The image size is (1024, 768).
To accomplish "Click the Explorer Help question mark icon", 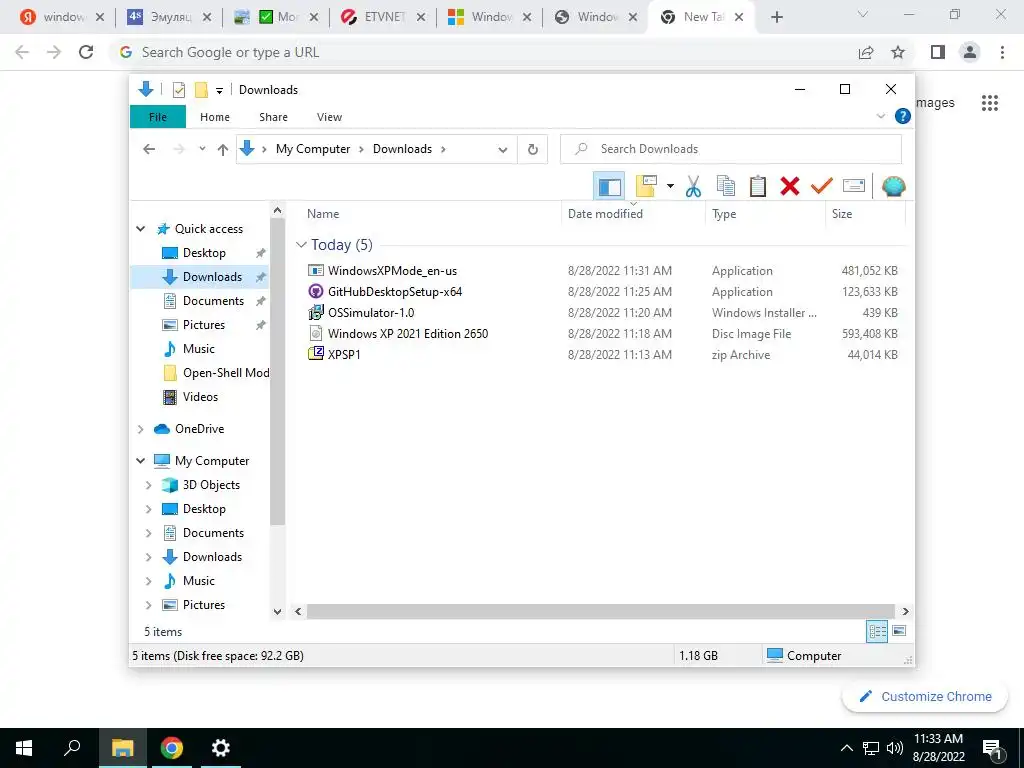I will click(903, 116).
